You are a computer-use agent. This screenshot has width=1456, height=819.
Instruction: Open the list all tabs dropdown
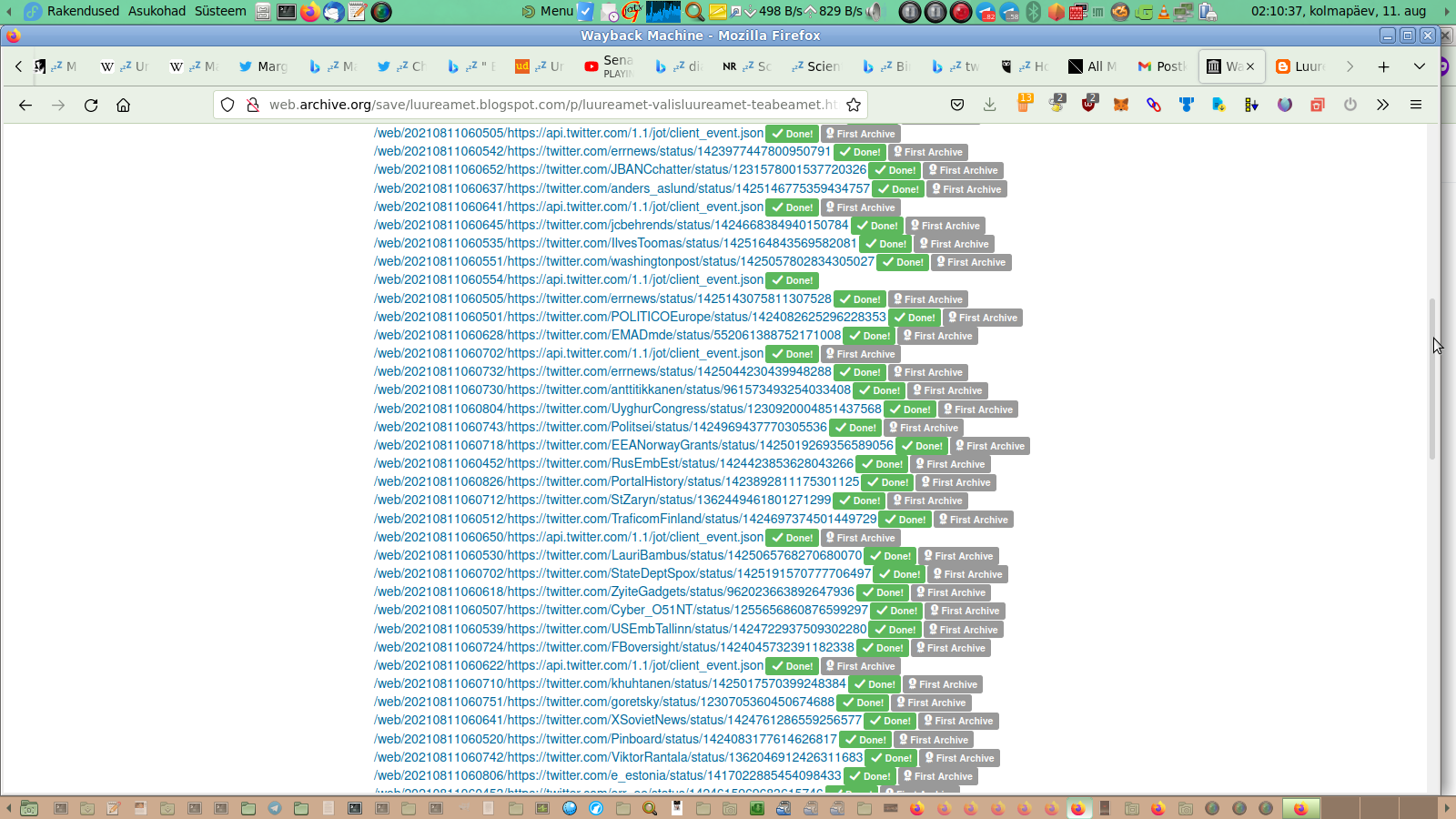point(1420,66)
